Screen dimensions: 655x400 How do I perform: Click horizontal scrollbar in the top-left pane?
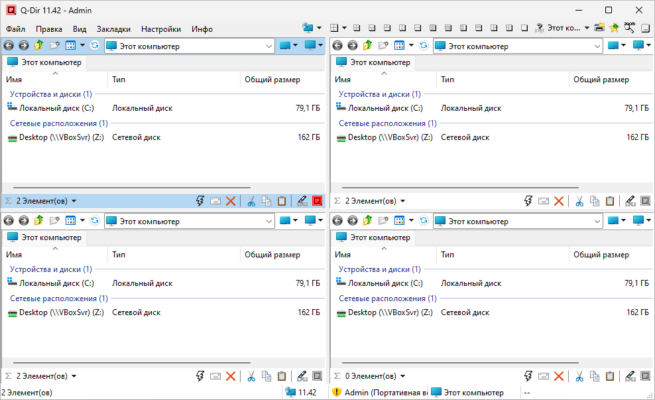(x=132, y=188)
